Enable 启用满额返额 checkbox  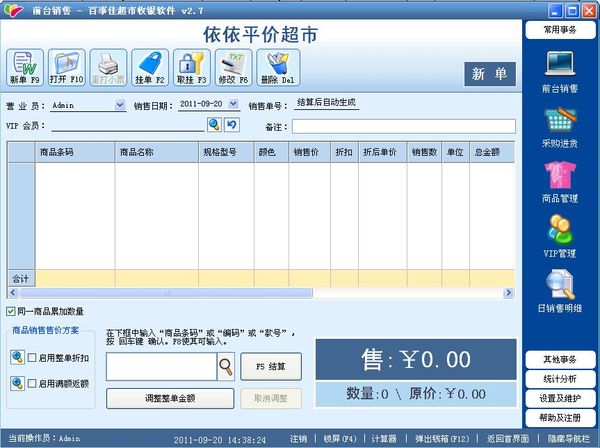point(32,383)
